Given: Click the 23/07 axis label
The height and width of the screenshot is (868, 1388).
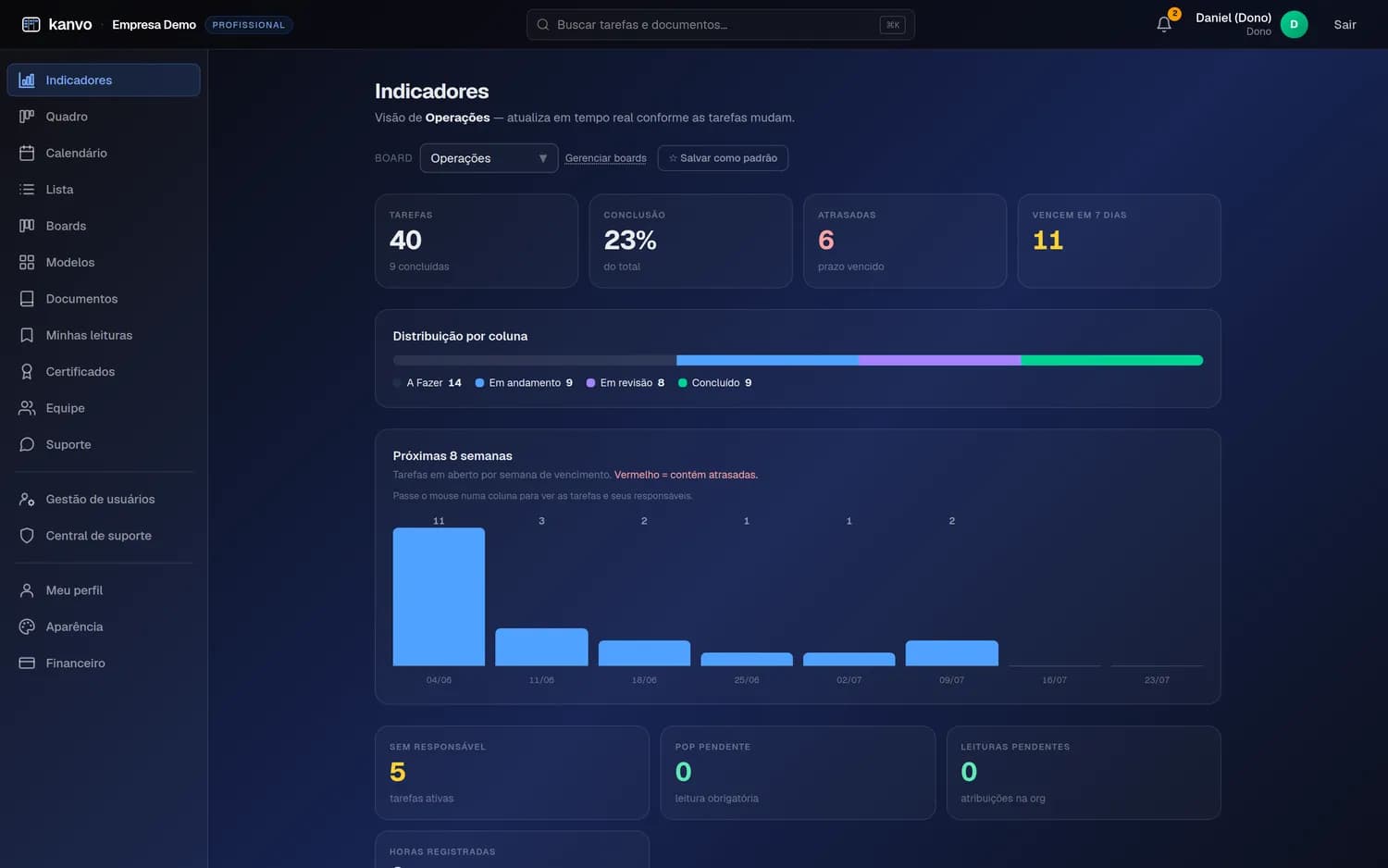Looking at the screenshot, I should (1157, 680).
